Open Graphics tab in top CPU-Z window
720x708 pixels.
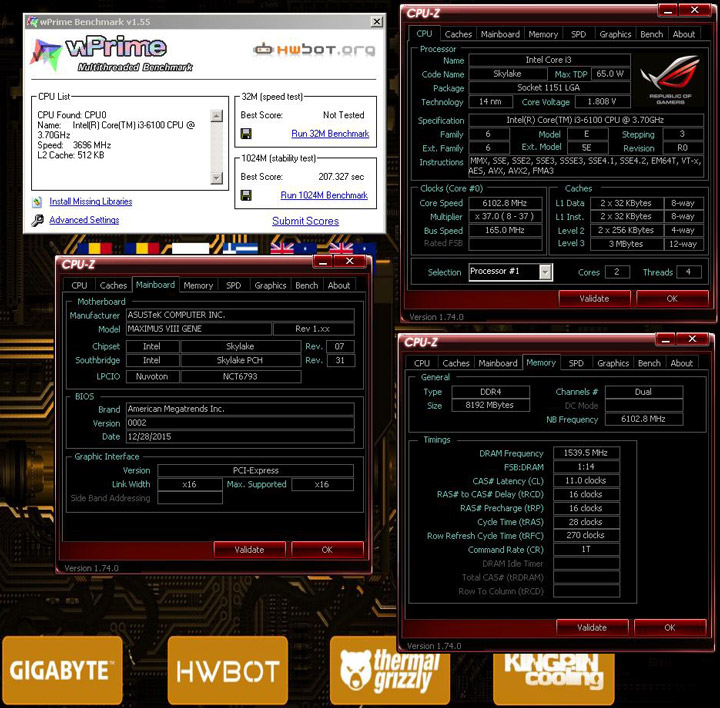pos(615,34)
